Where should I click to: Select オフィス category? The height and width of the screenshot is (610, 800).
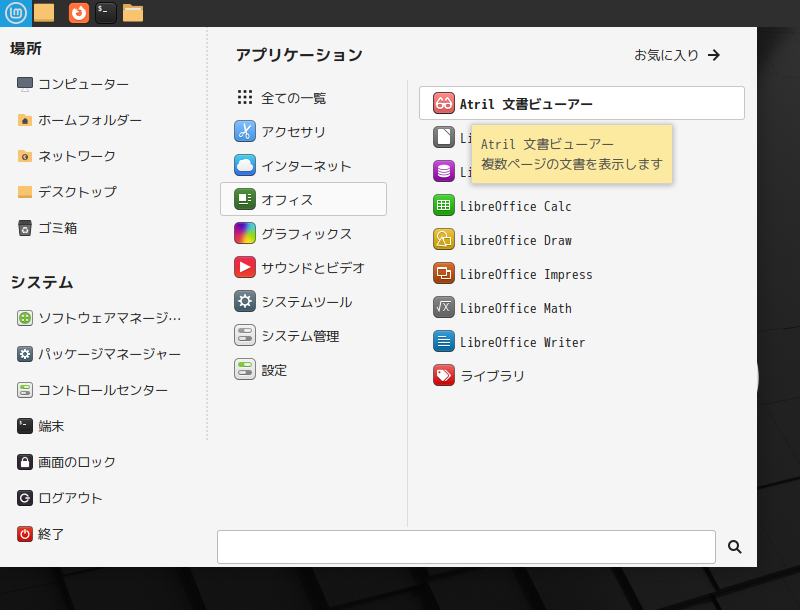click(303, 199)
